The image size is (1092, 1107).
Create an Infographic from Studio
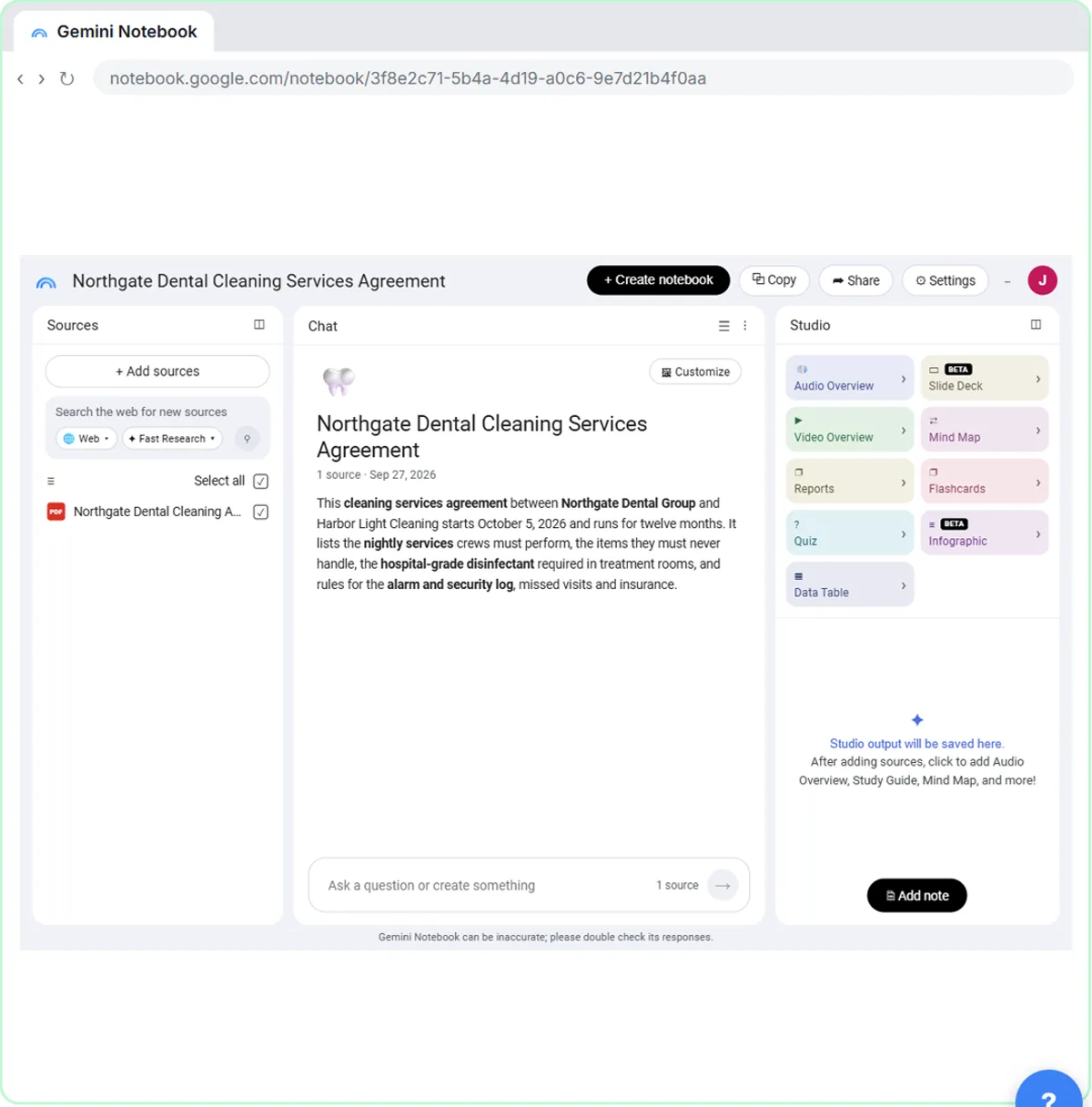click(x=985, y=533)
